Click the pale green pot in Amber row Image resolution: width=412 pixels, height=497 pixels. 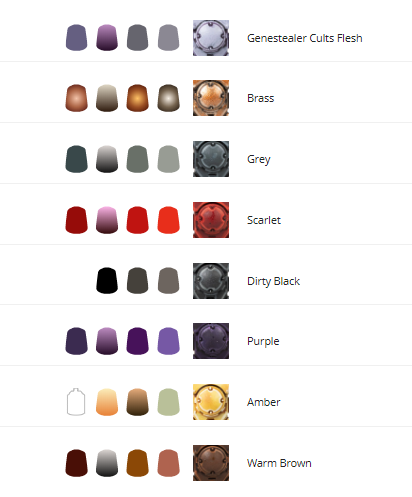[168, 402]
